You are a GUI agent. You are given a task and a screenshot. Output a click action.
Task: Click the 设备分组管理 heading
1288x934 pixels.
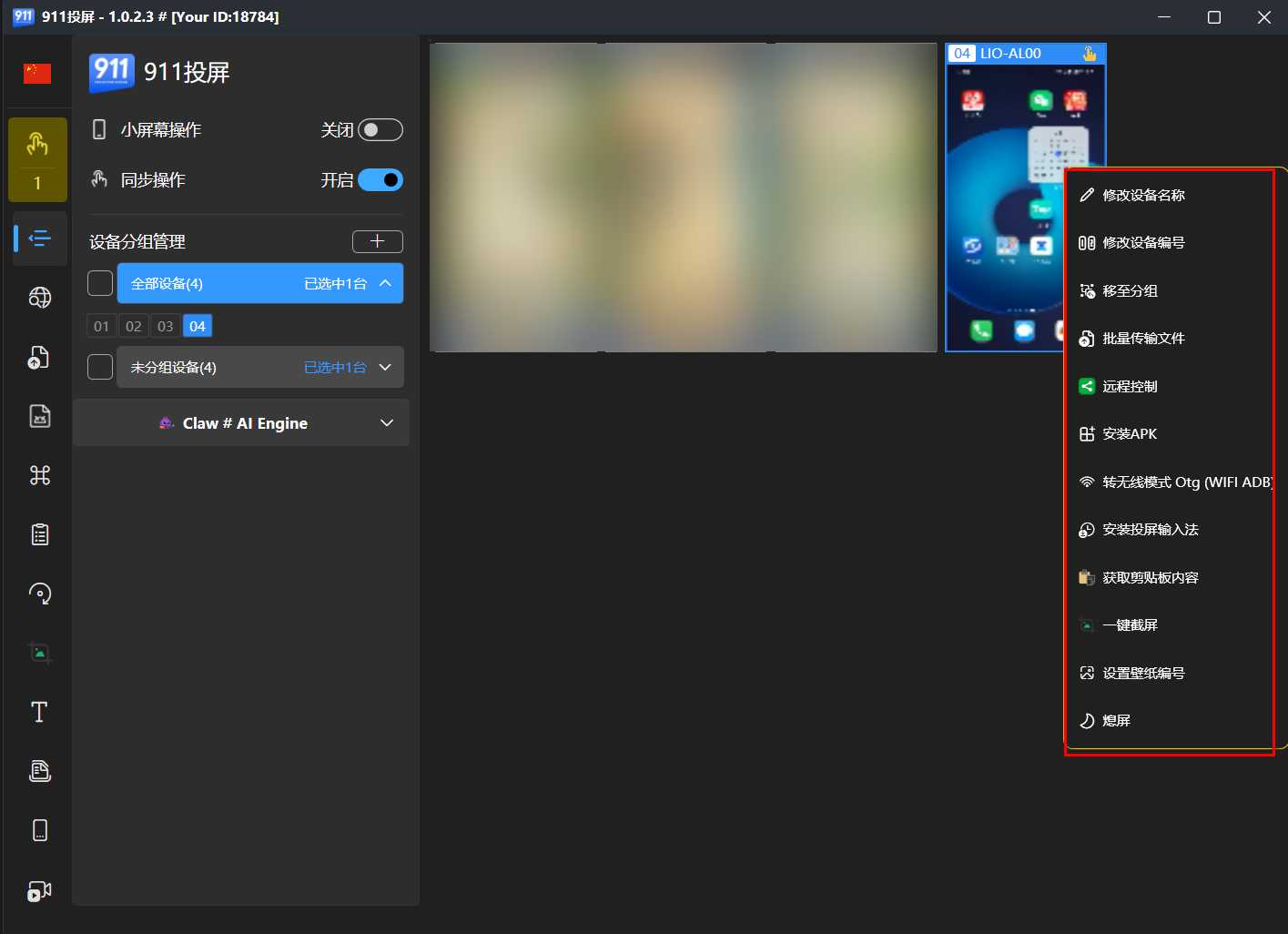point(137,241)
